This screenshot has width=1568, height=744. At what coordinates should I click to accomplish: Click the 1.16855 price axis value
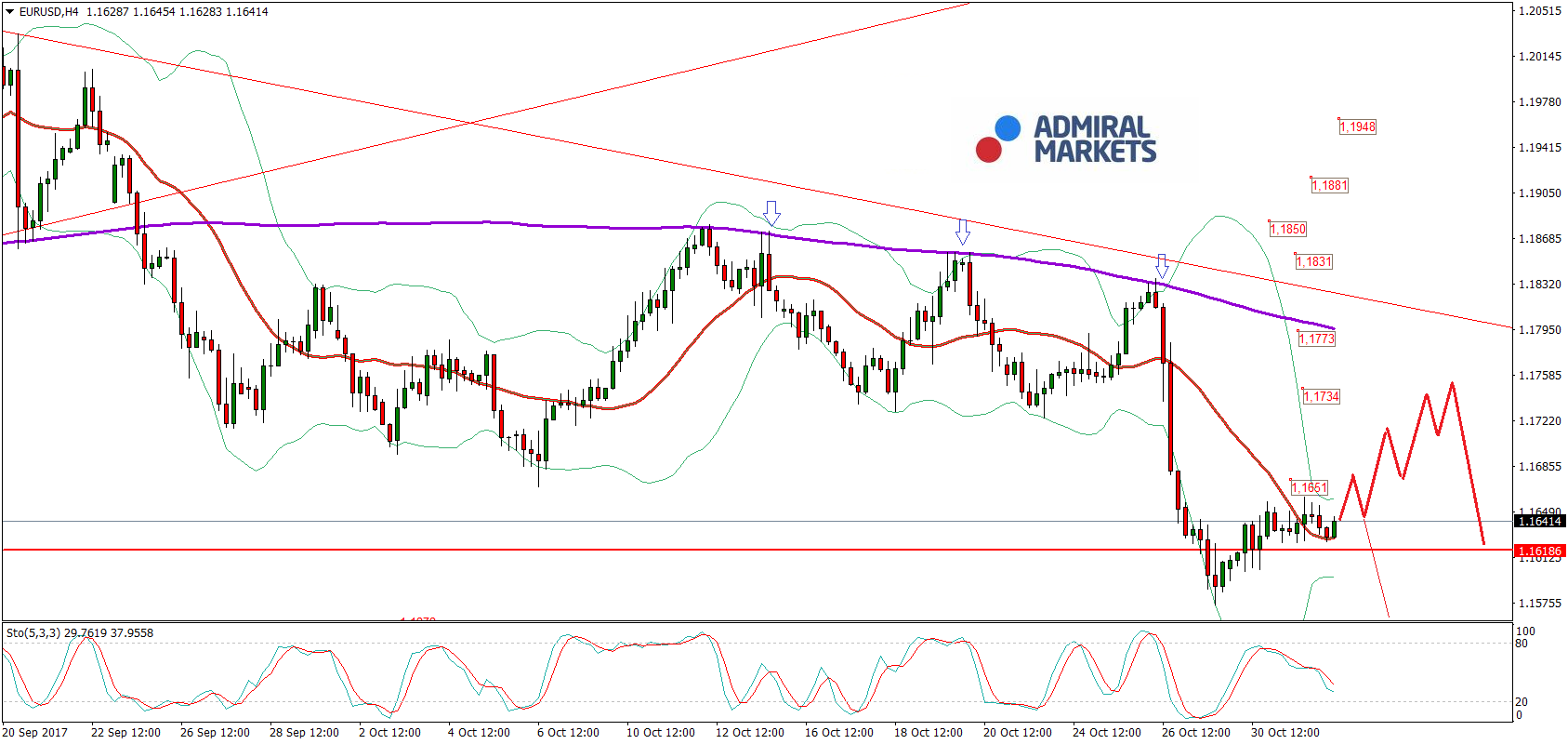(1540, 467)
